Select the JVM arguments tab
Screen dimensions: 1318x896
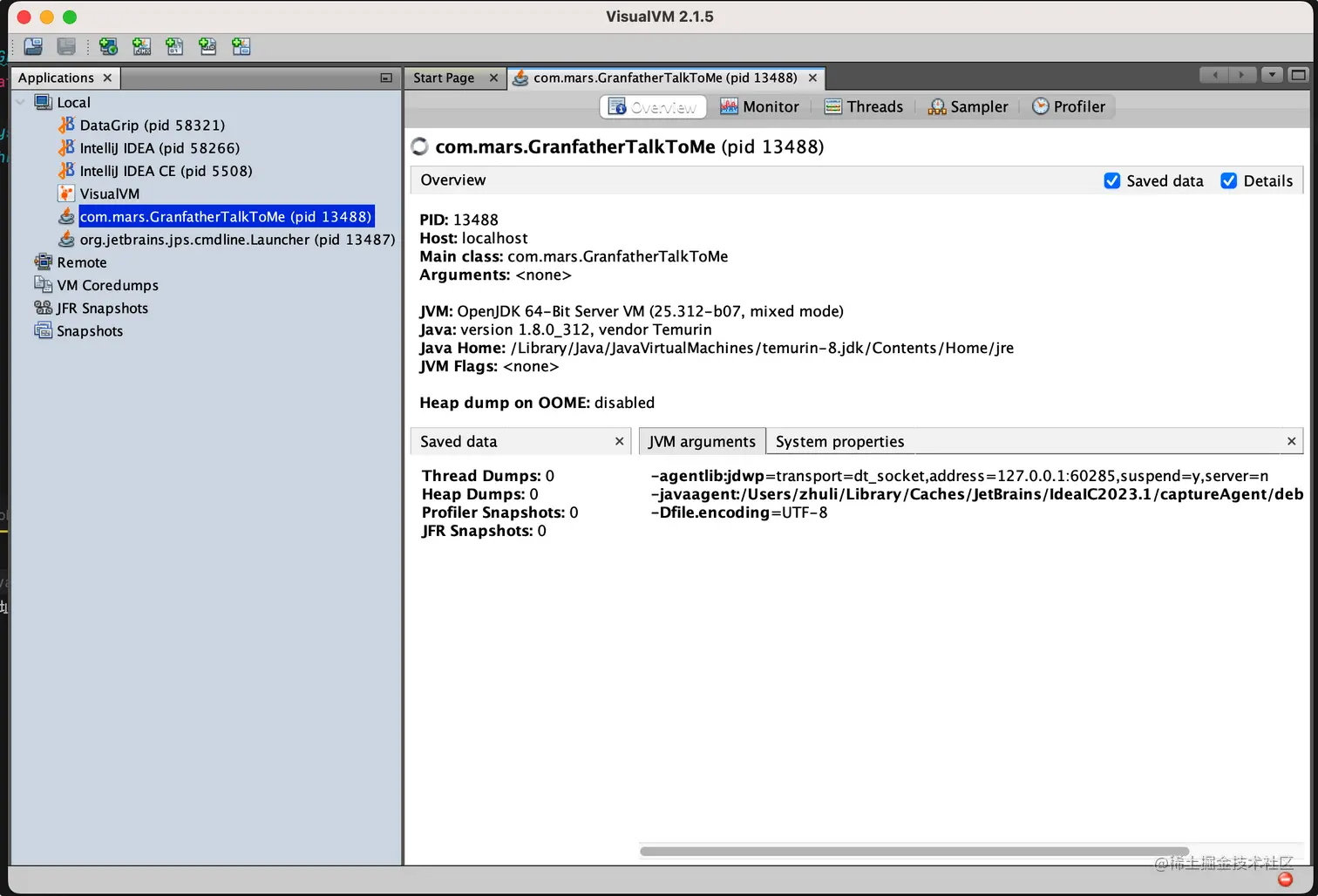coord(702,441)
